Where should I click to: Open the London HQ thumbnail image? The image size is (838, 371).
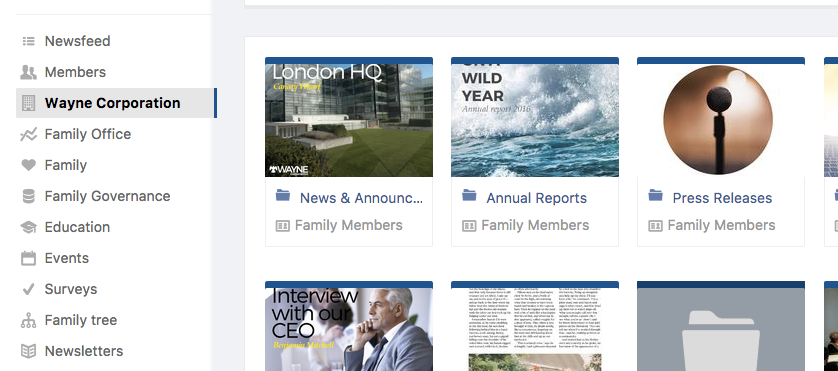click(349, 120)
